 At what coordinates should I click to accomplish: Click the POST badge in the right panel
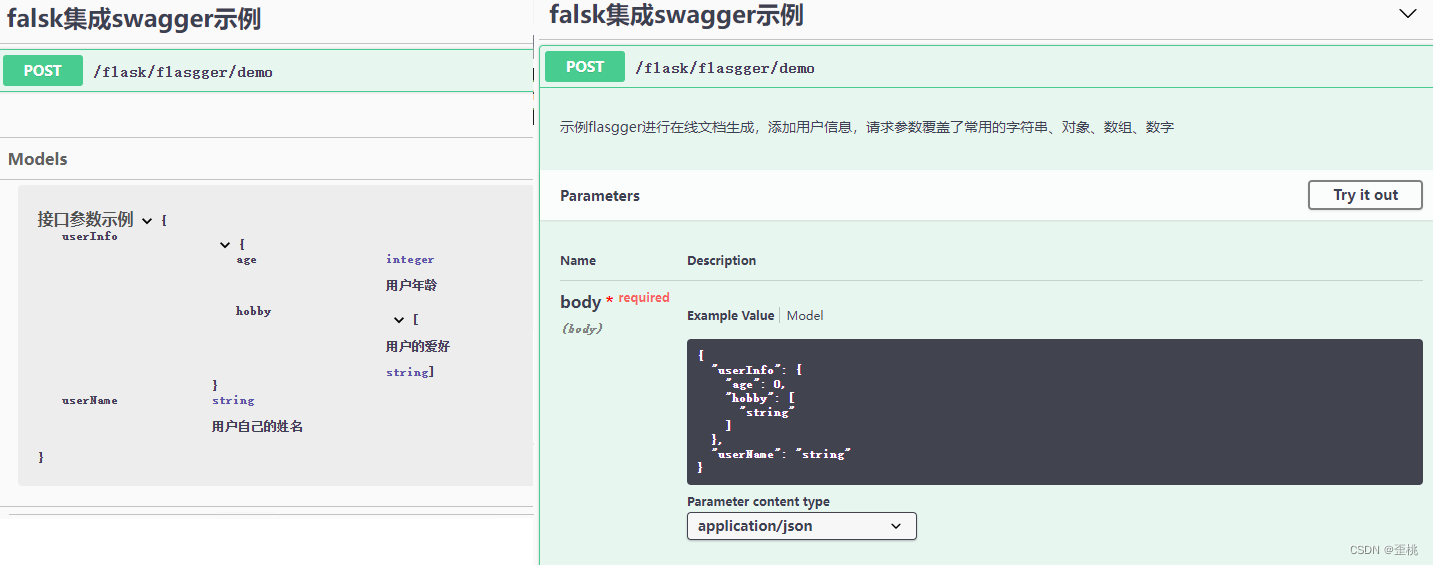point(585,67)
